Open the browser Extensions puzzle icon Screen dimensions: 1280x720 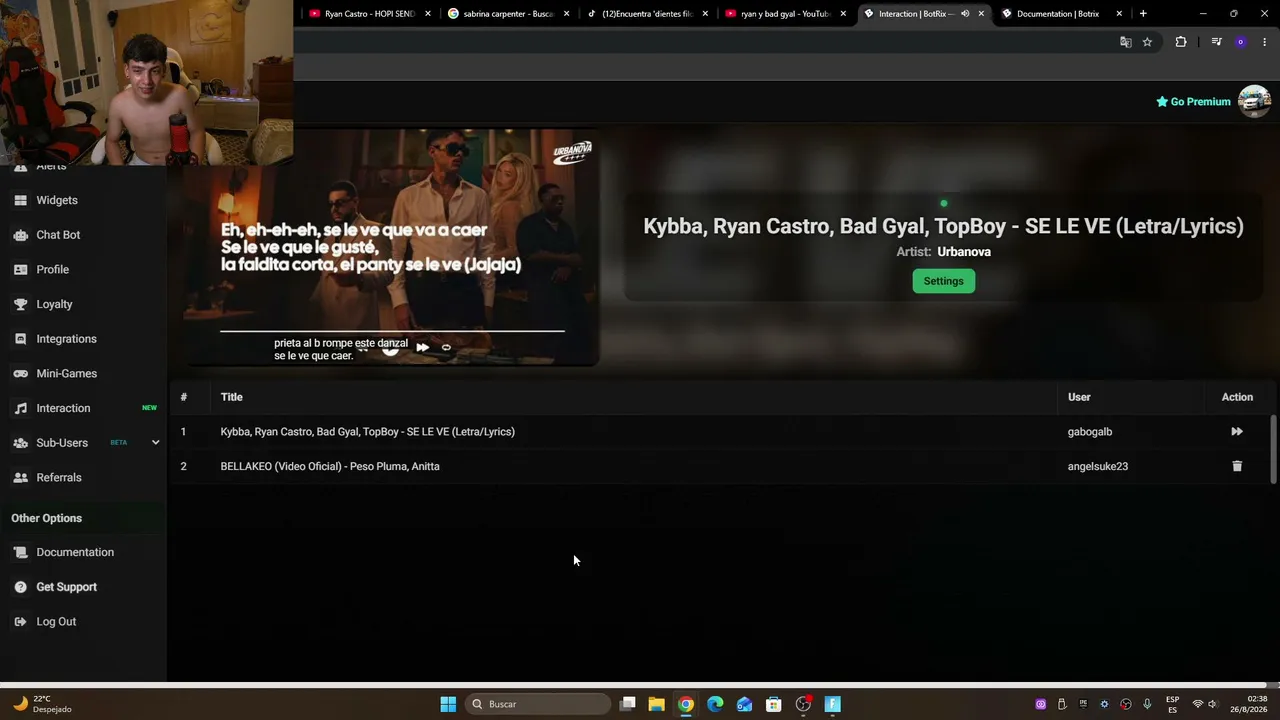coord(1181,42)
